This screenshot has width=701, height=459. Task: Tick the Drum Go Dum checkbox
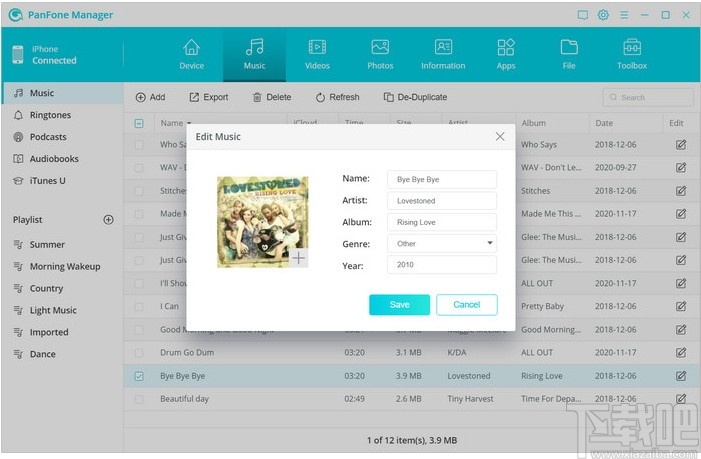click(x=139, y=353)
